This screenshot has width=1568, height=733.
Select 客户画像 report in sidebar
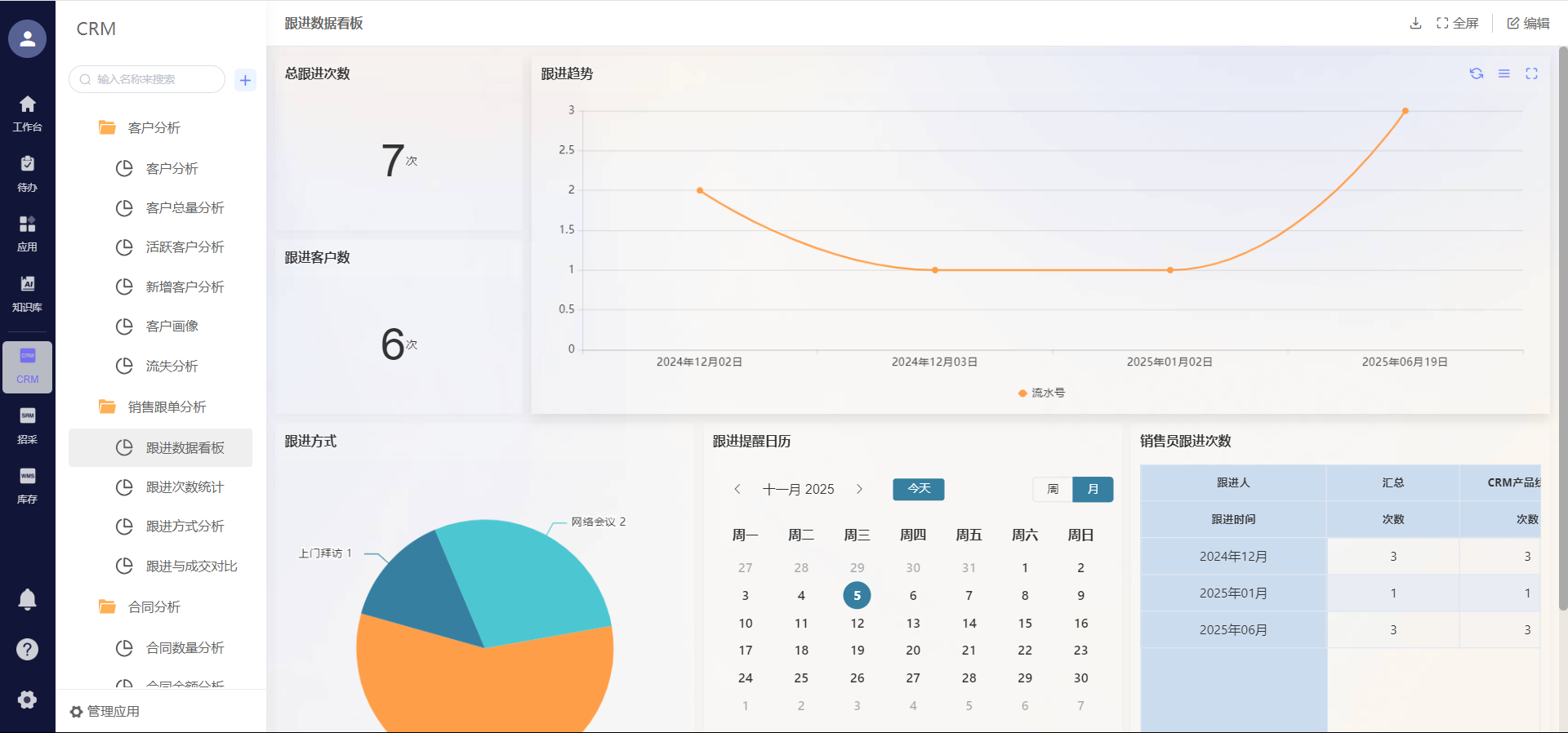pyautogui.click(x=171, y=326)
